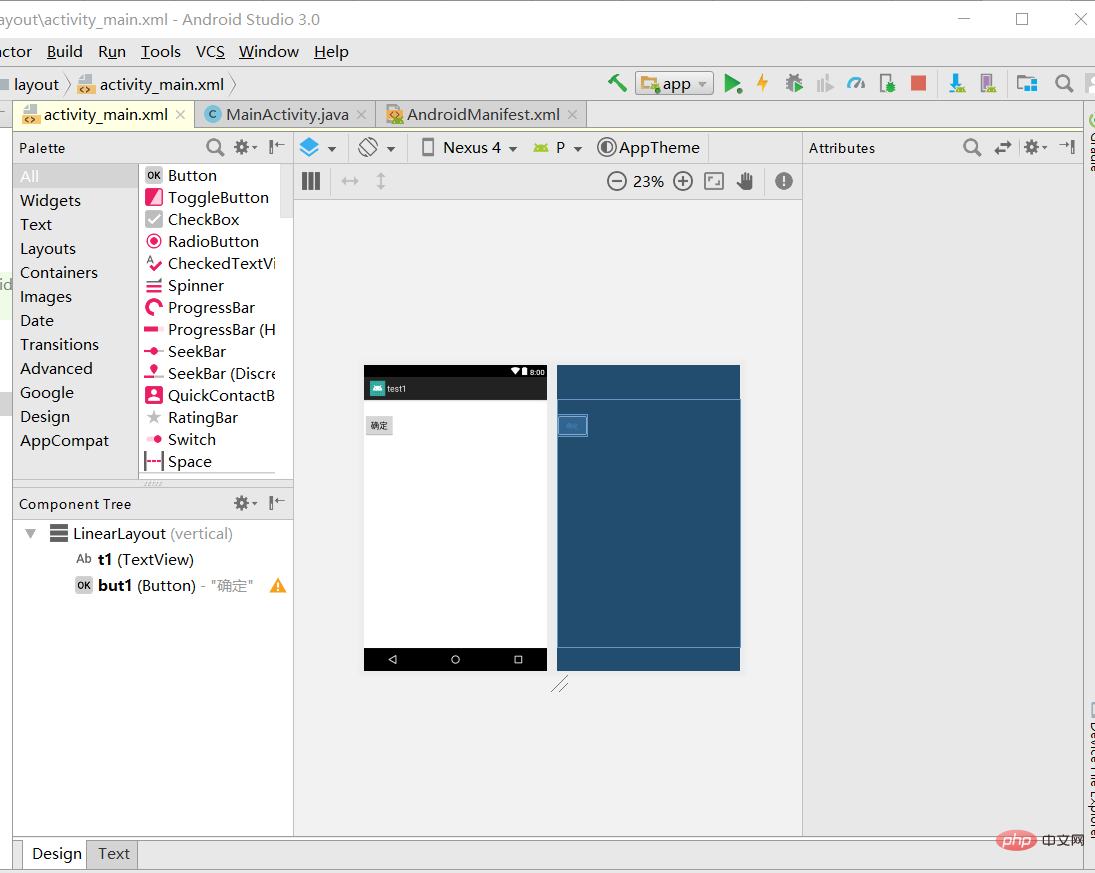The height and width of the screenshot is (873, 1095).
Task: Open the Android Profiler gauge icon
Action: coord(856,83)
